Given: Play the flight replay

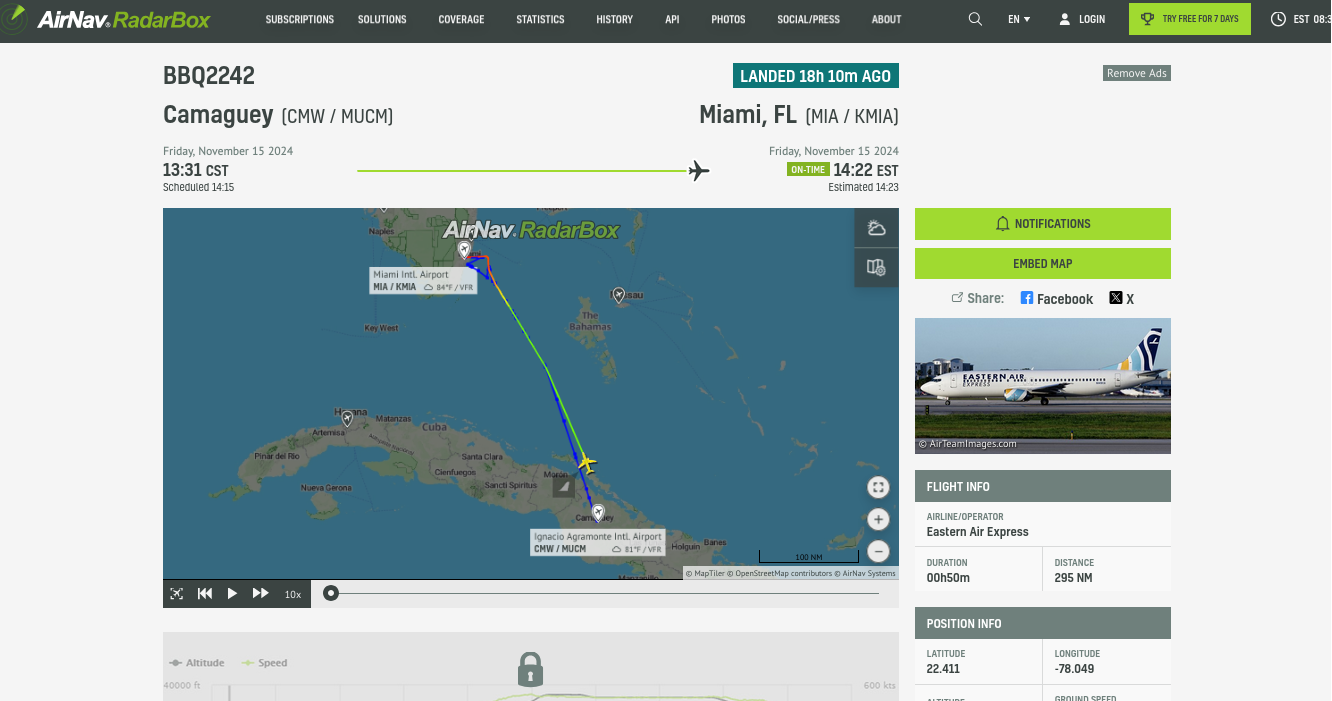Looking at the screenshot, I should click(x=232, y=594).
